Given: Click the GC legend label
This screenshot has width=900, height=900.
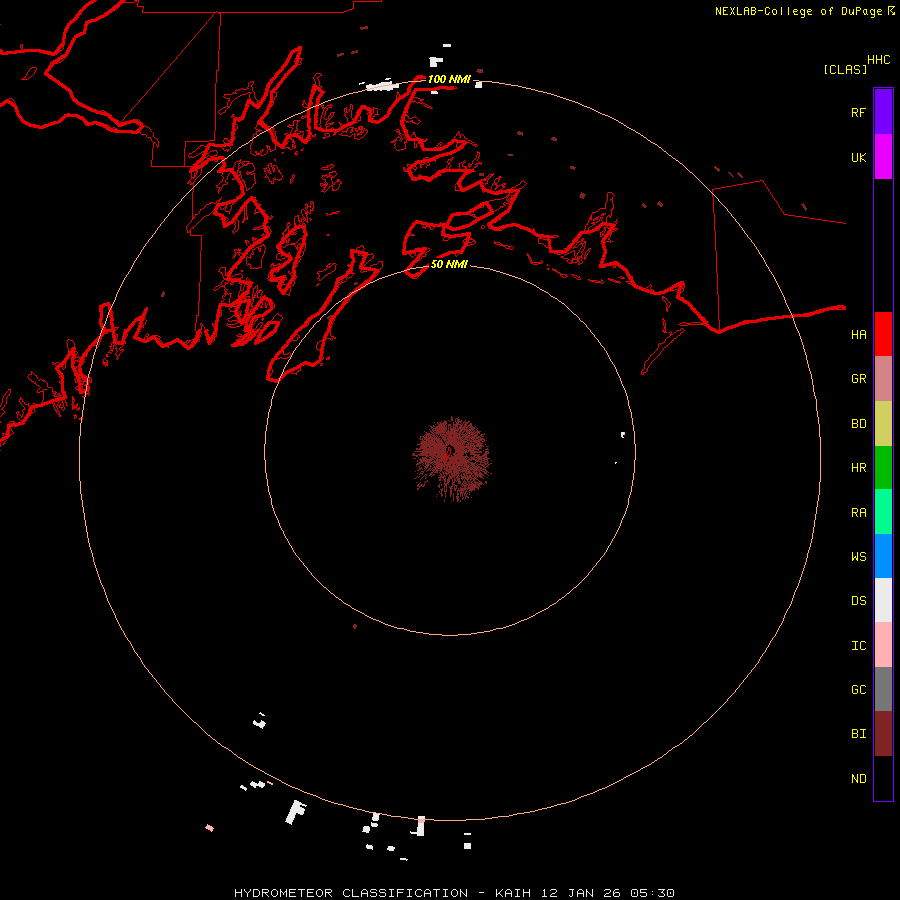Looking at the screenshot, I should pyautogui.click(x=858, y=690).
